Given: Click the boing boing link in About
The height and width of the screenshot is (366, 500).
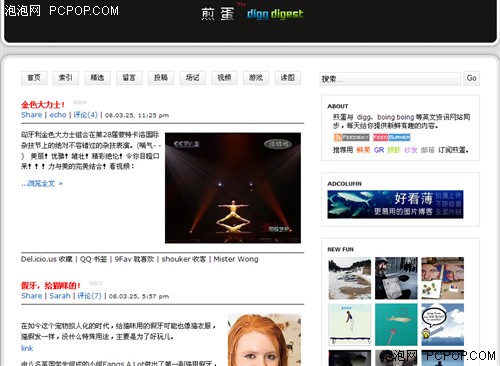Looking at the screenshot, I should pos(395,117).
